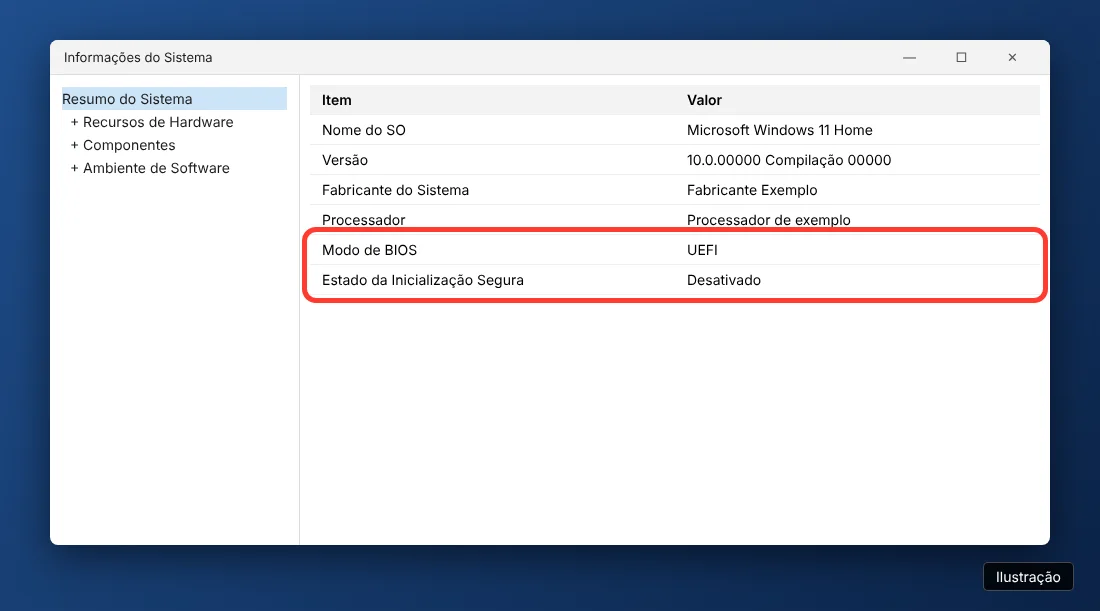Click the Item column header

[x=337, y=100]
